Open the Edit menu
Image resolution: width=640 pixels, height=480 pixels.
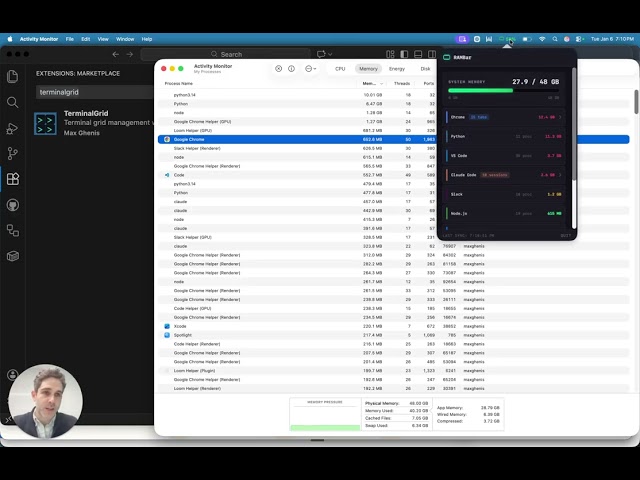coord(85,39)
